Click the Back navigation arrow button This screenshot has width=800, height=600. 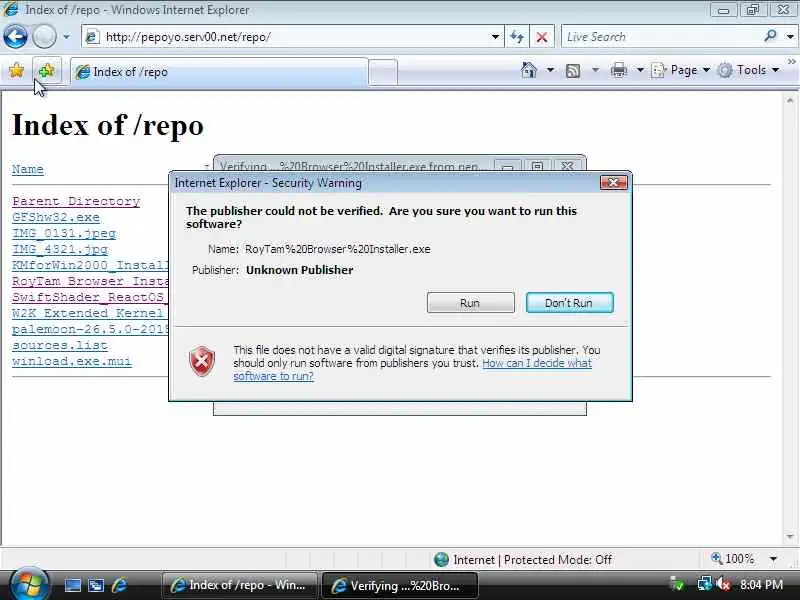pos(15,36)
